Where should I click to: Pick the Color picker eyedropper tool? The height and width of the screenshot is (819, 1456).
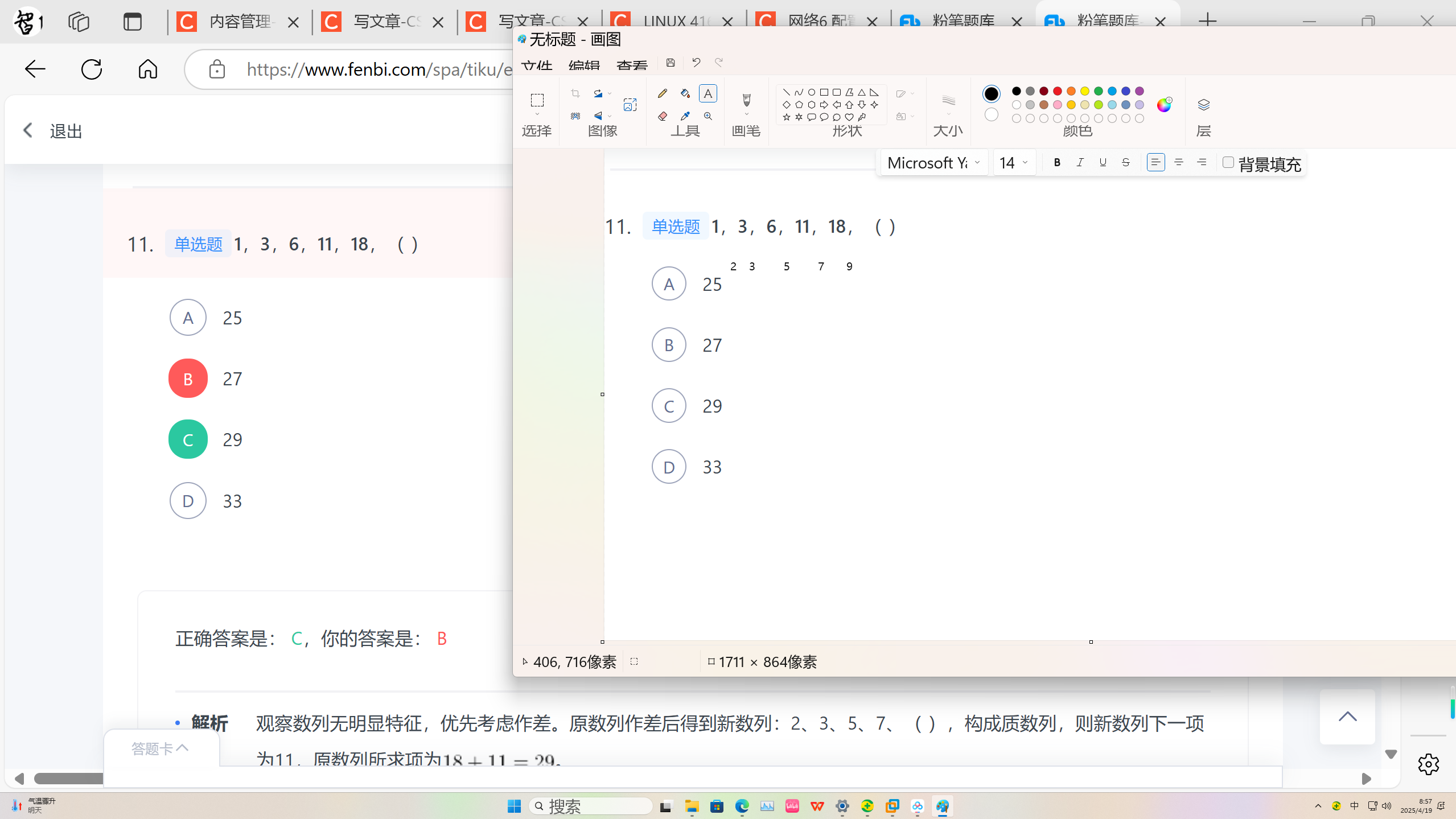(x=685, y=116)
